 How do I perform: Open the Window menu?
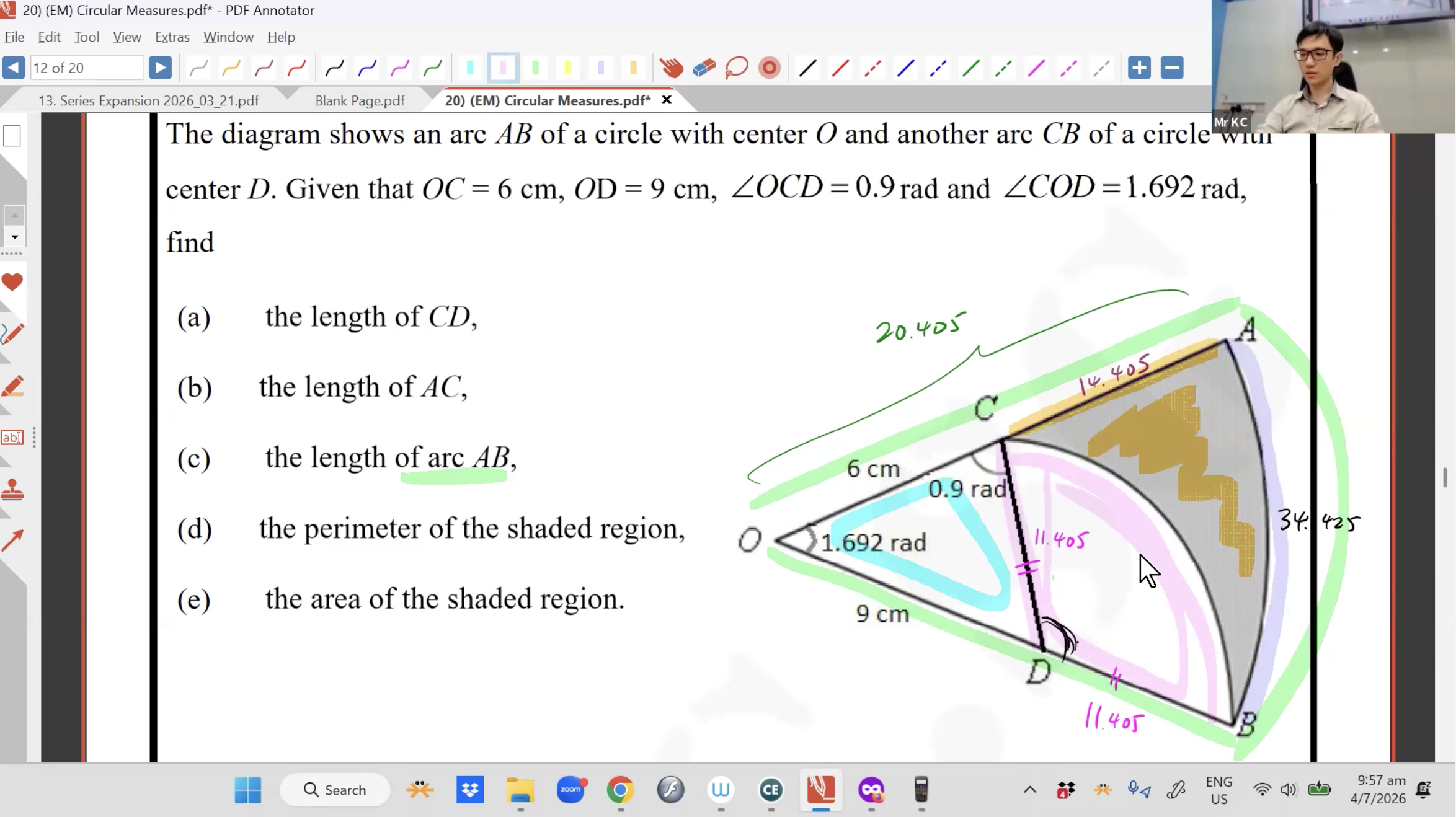point(228,37)
